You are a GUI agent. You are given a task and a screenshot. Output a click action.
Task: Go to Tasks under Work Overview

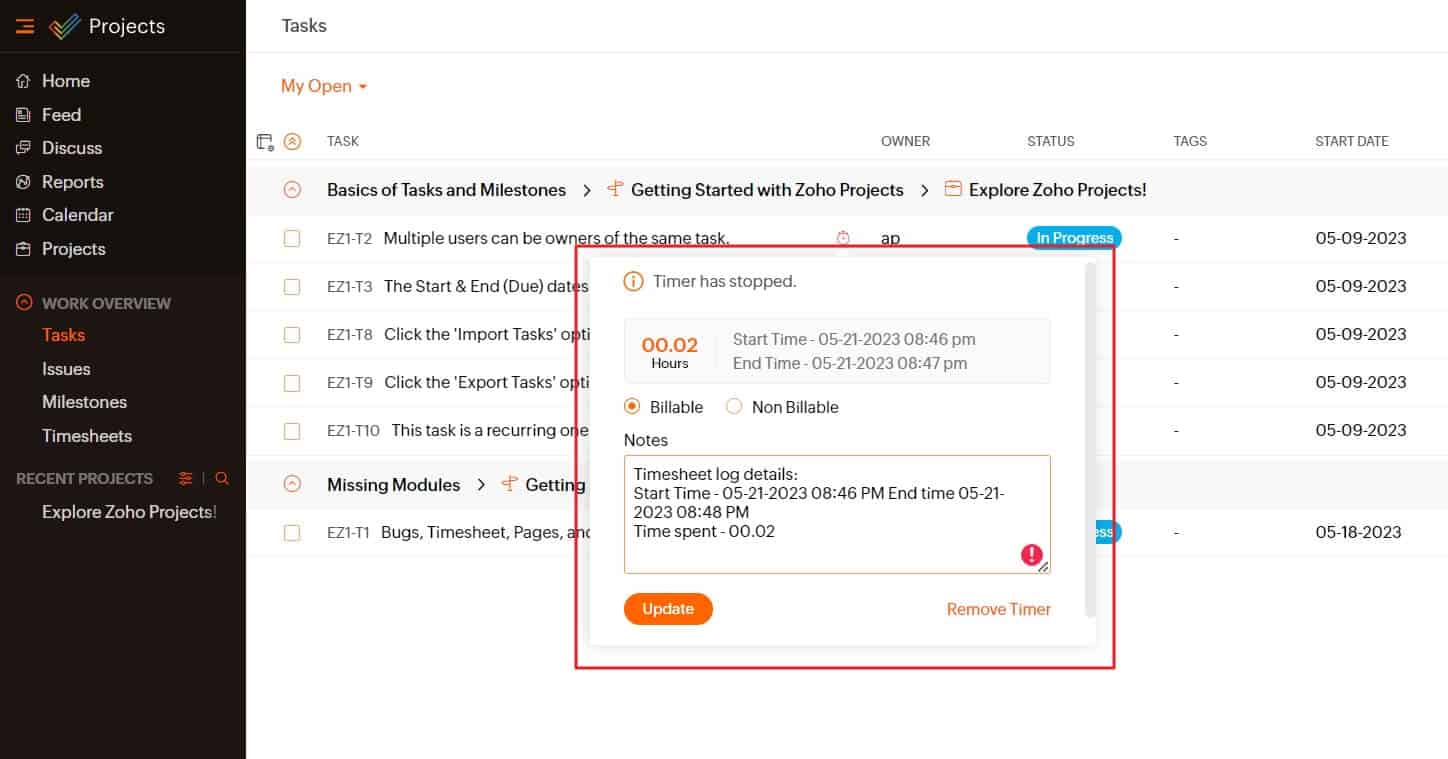point(64,335)
